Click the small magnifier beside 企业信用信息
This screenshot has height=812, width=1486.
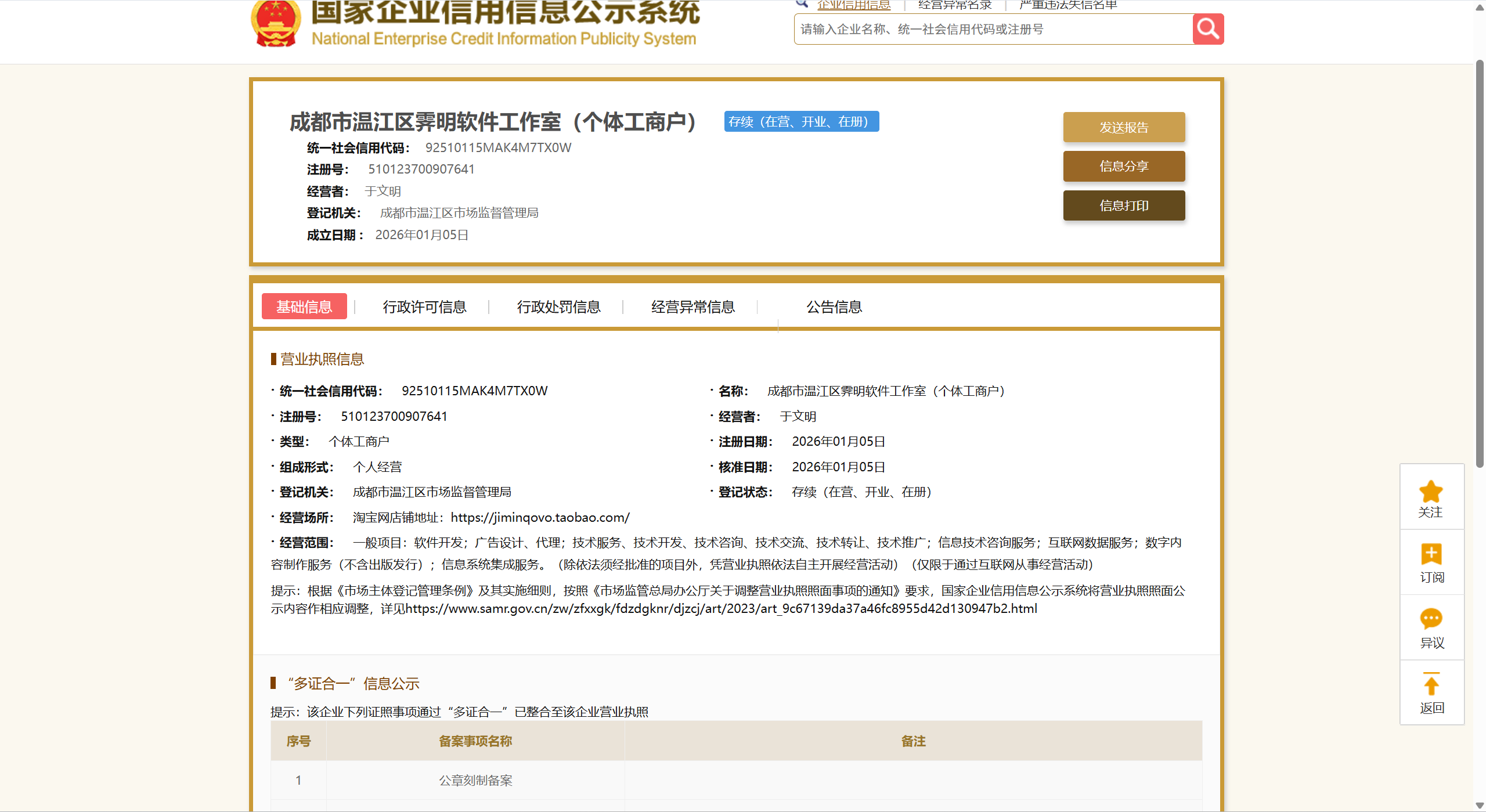pos(802,3)
